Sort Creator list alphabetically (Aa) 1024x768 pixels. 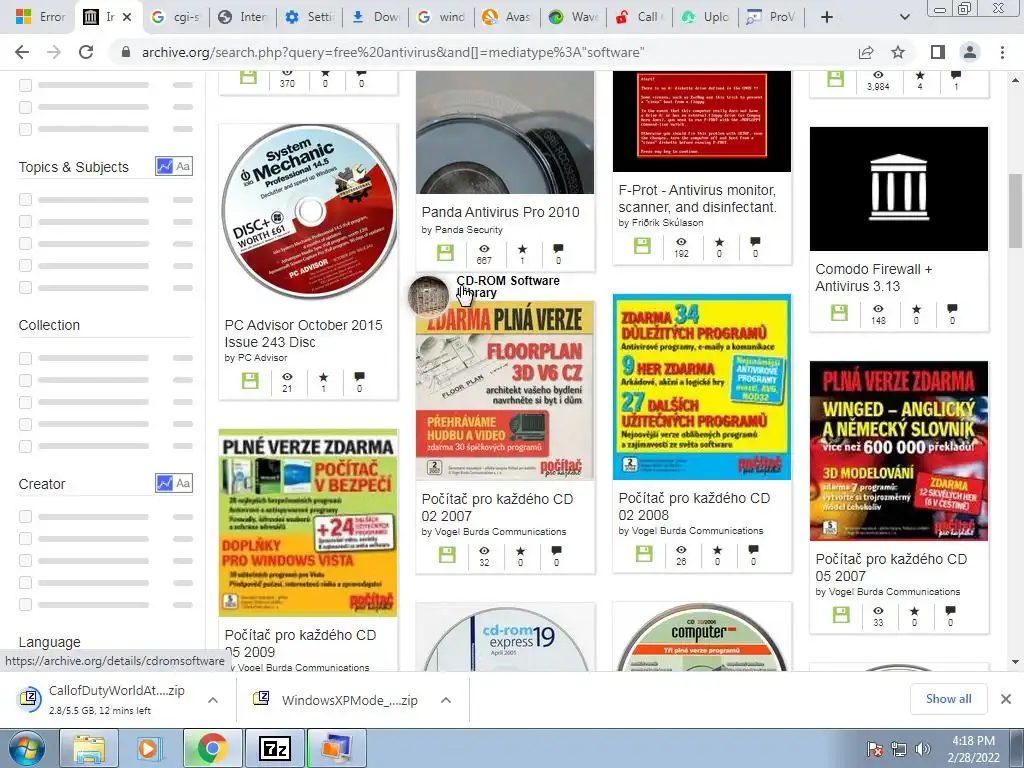coord(183,483)
